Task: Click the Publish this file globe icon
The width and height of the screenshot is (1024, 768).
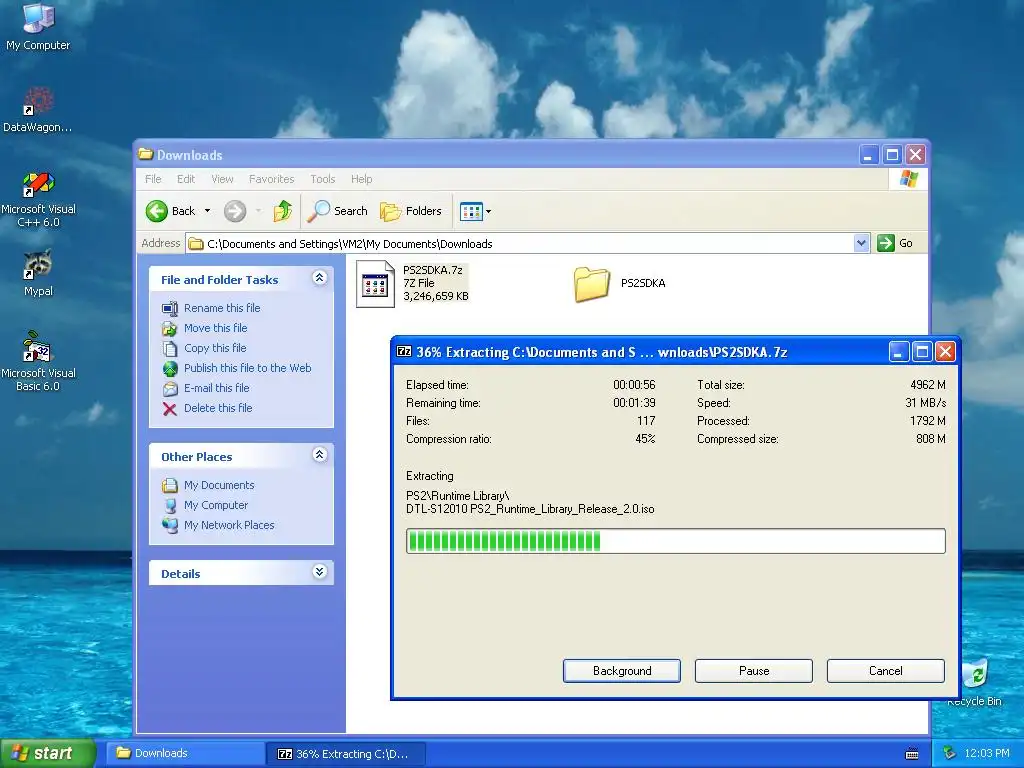Action: tap(170, 369)
